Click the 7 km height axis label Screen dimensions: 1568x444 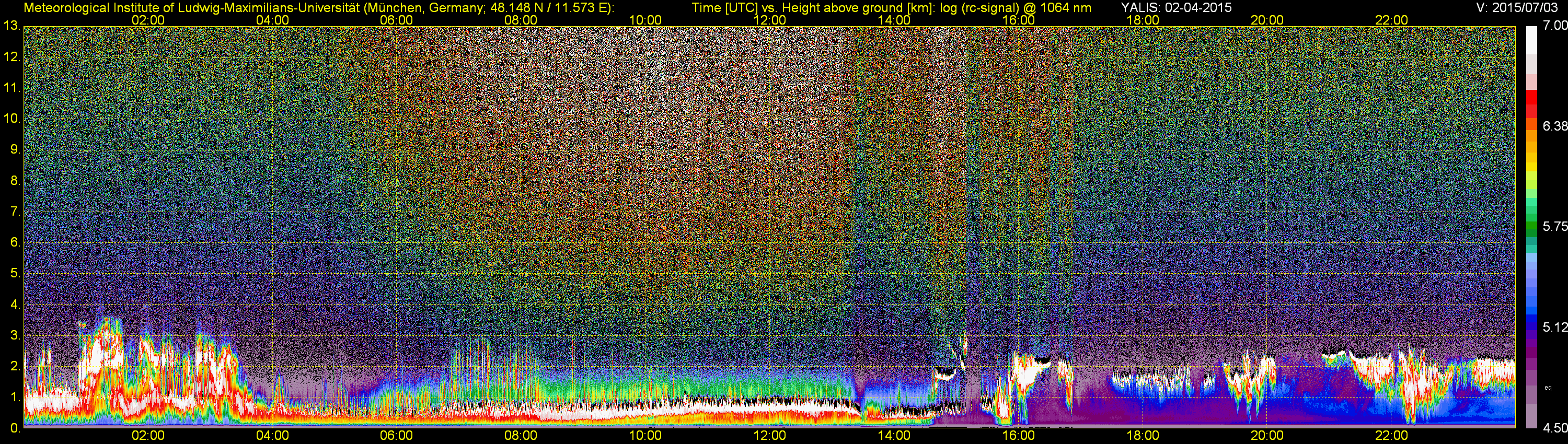pyautogui.click(x=15, y=212)
